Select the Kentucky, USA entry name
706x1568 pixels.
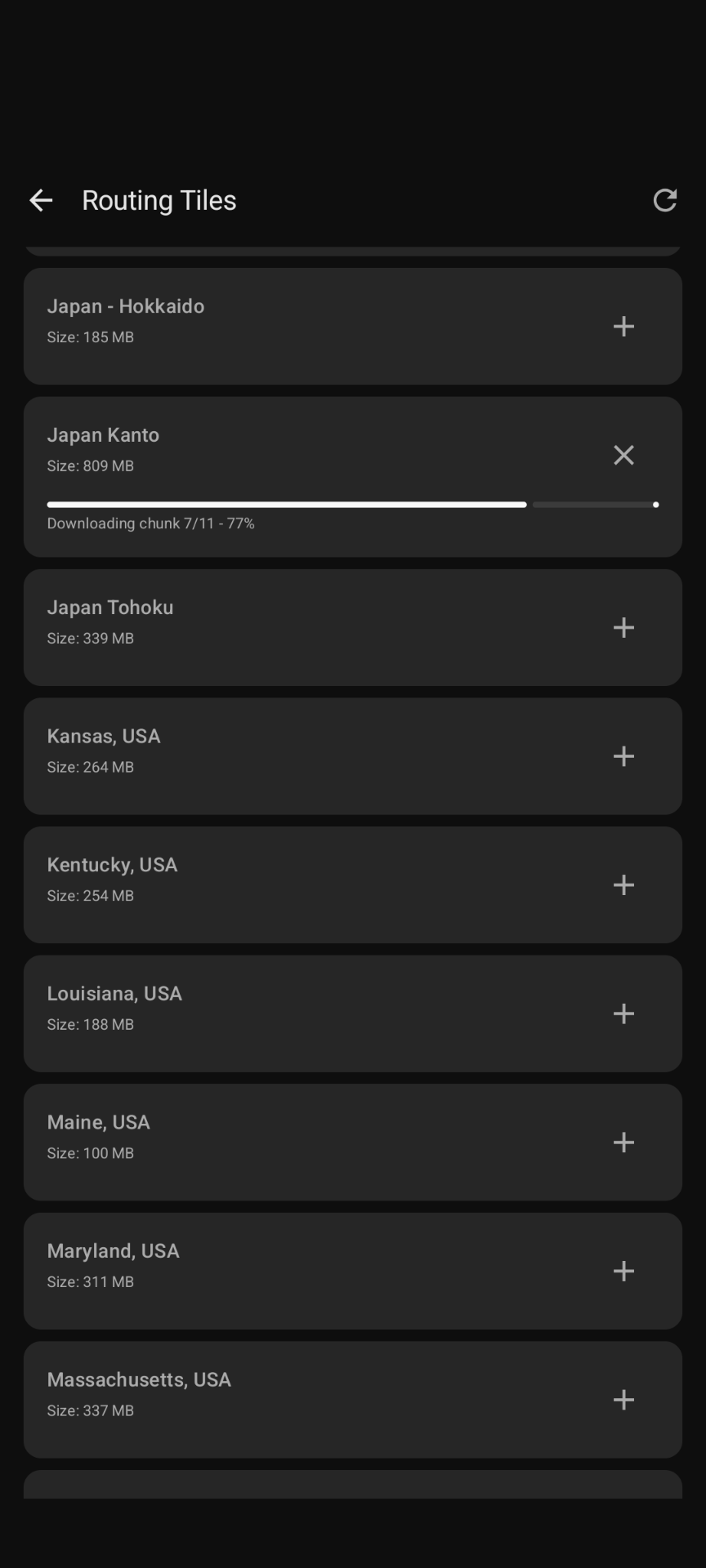tap(112, 865)
